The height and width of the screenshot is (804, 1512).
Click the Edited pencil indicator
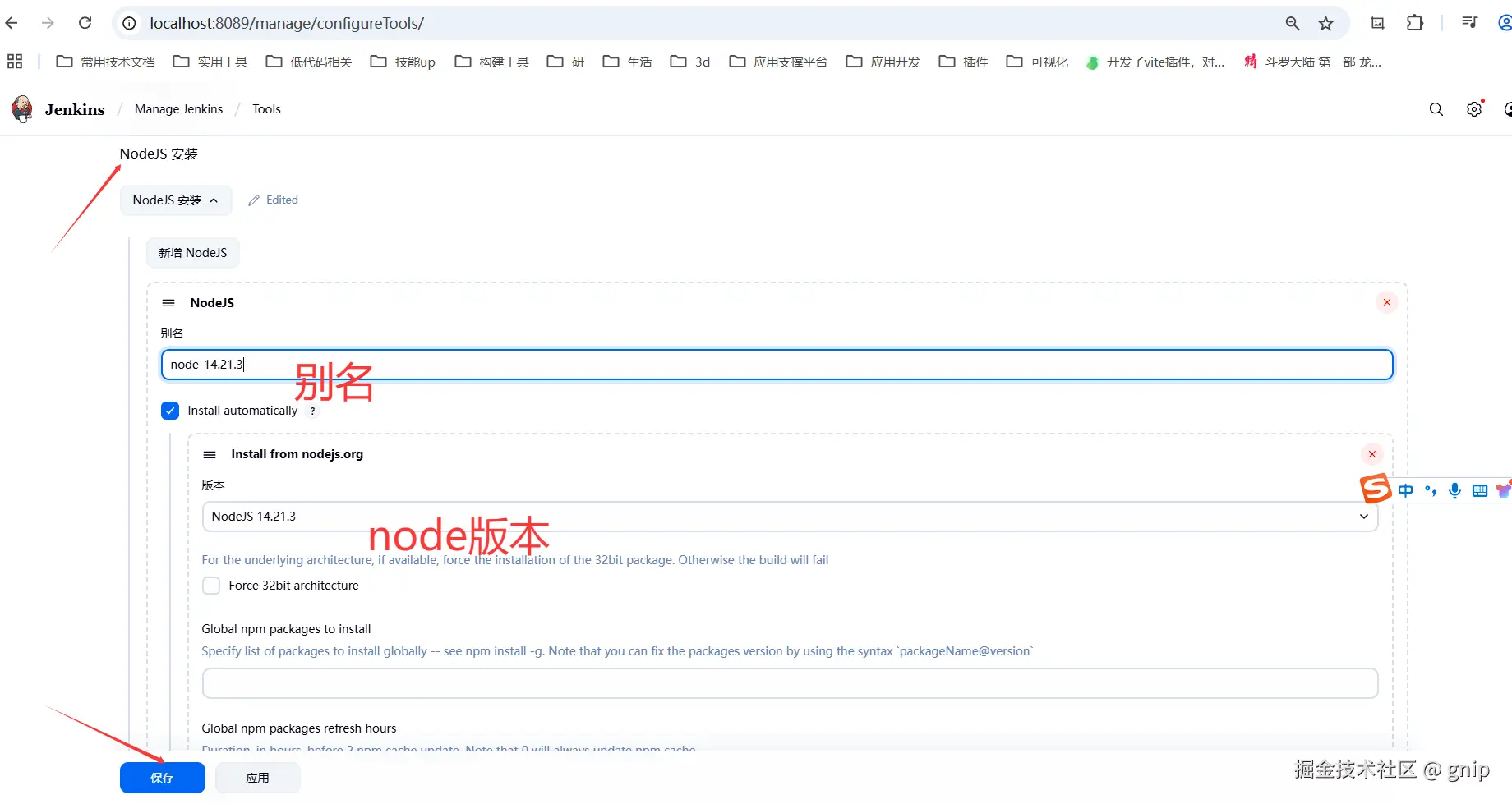coord(274,200)
